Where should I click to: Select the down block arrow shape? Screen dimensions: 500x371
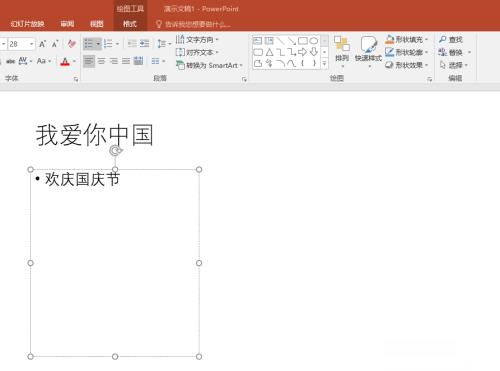pyautogui.click(x=314, y=52)
